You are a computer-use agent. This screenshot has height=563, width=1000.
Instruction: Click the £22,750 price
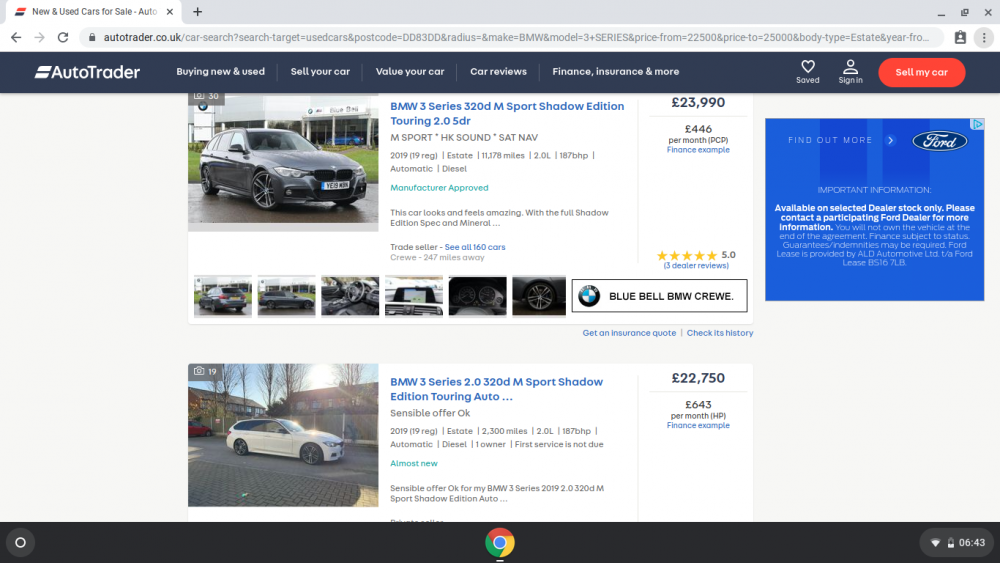coord(698,378)
